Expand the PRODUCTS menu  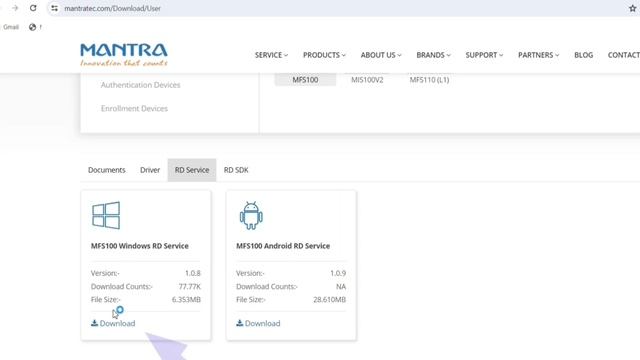(x=324, y=55)
